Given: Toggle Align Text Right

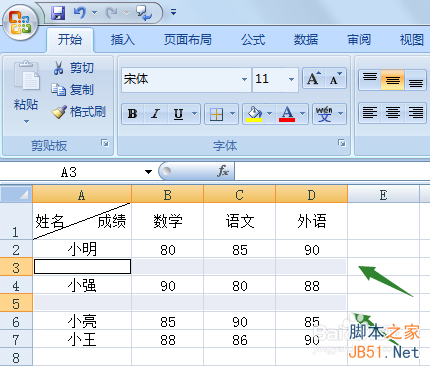Looking at the screenshot, I should pyautogui.click(x=416, y=113).
